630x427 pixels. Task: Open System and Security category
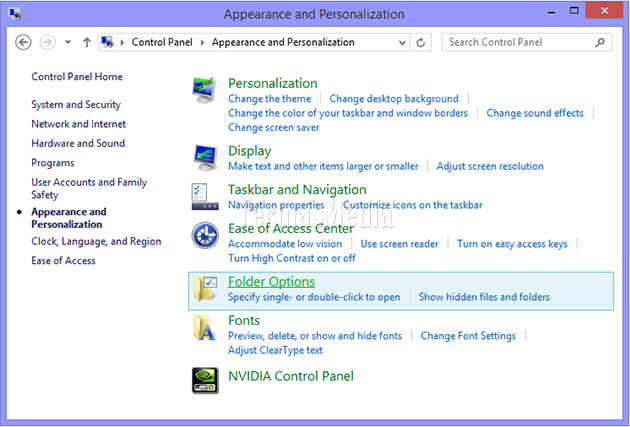pos(76,104)
